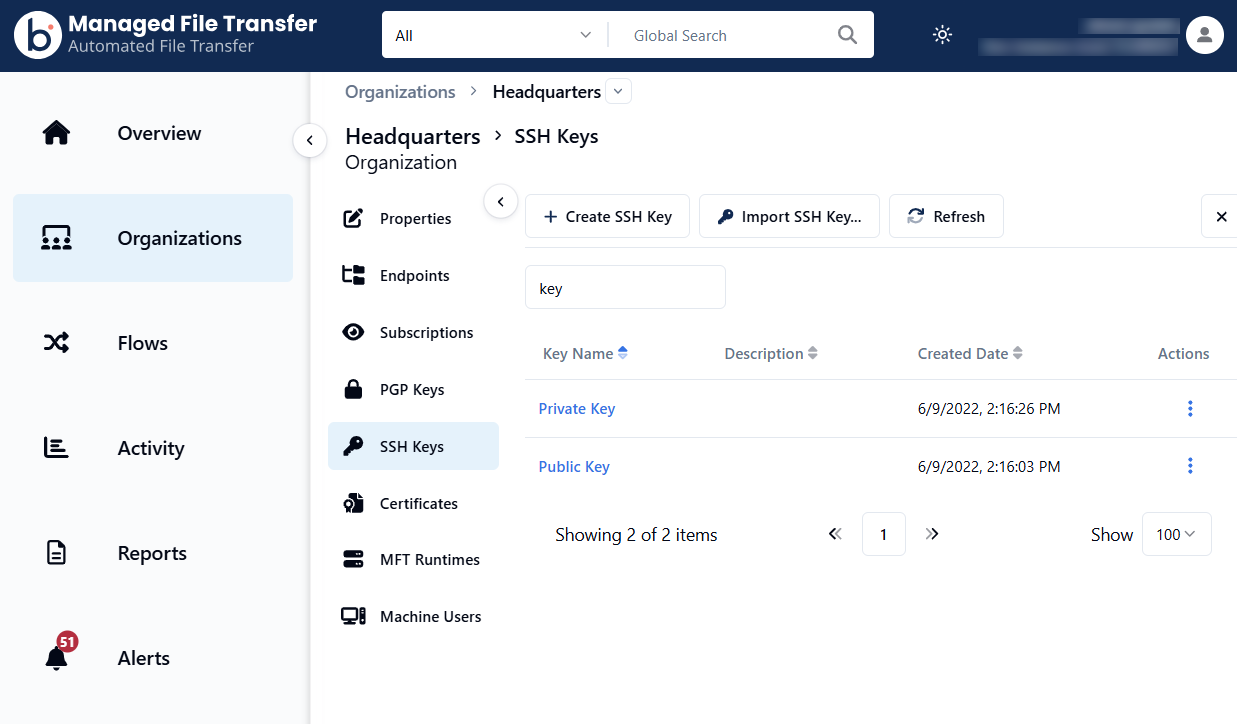Sort by Key Name column
Screen dimensions: 1237x724
[585, 353]
